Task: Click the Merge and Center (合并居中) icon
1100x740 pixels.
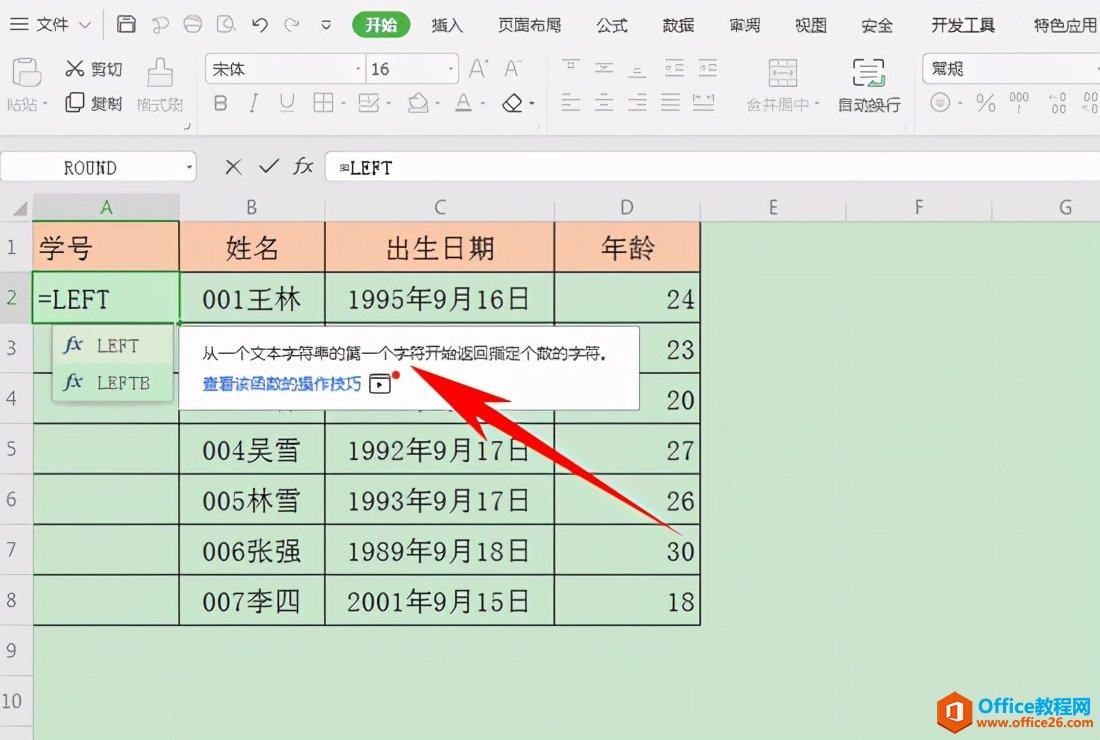Action: (783, 73)
